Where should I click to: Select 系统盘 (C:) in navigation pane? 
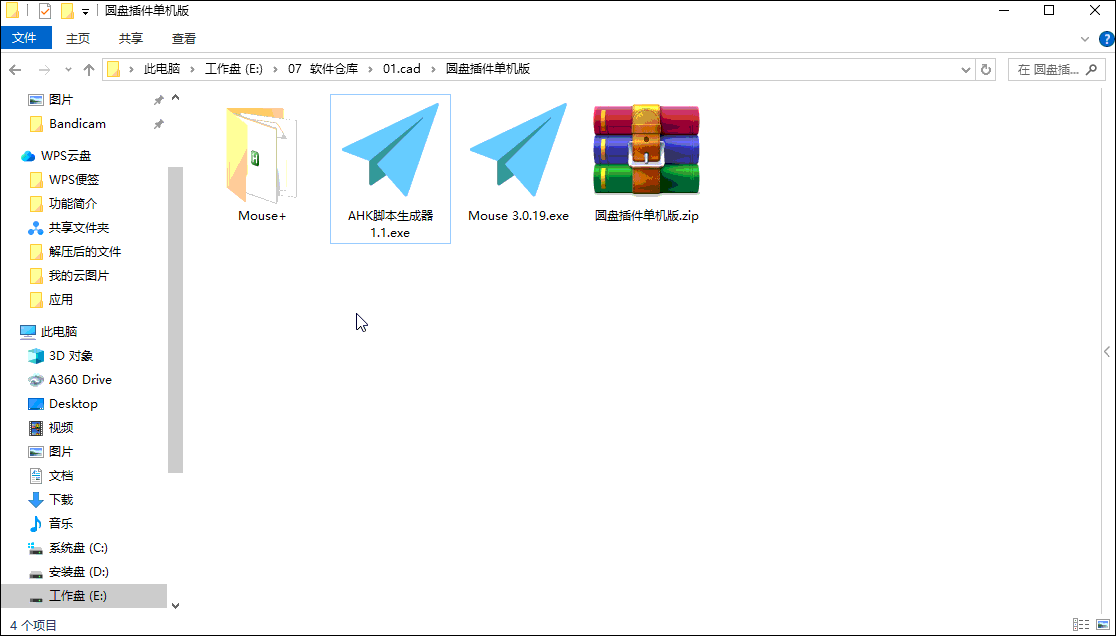tap(78, 548)
